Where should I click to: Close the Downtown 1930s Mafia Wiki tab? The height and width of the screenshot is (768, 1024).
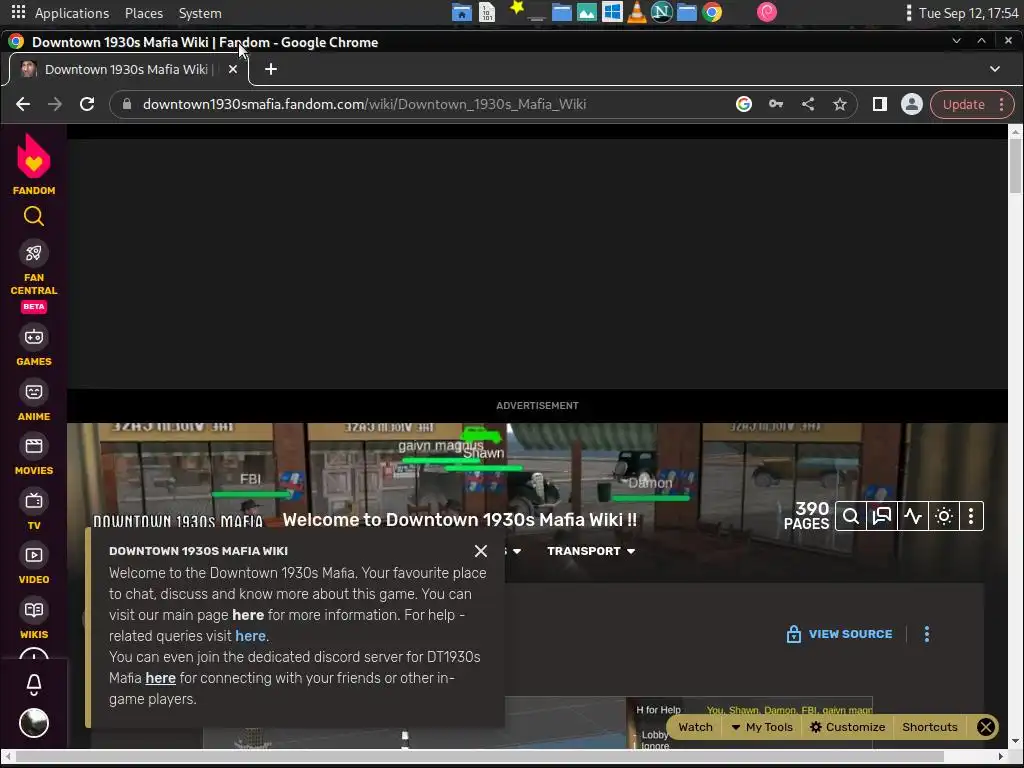click(x=232, y=69)
